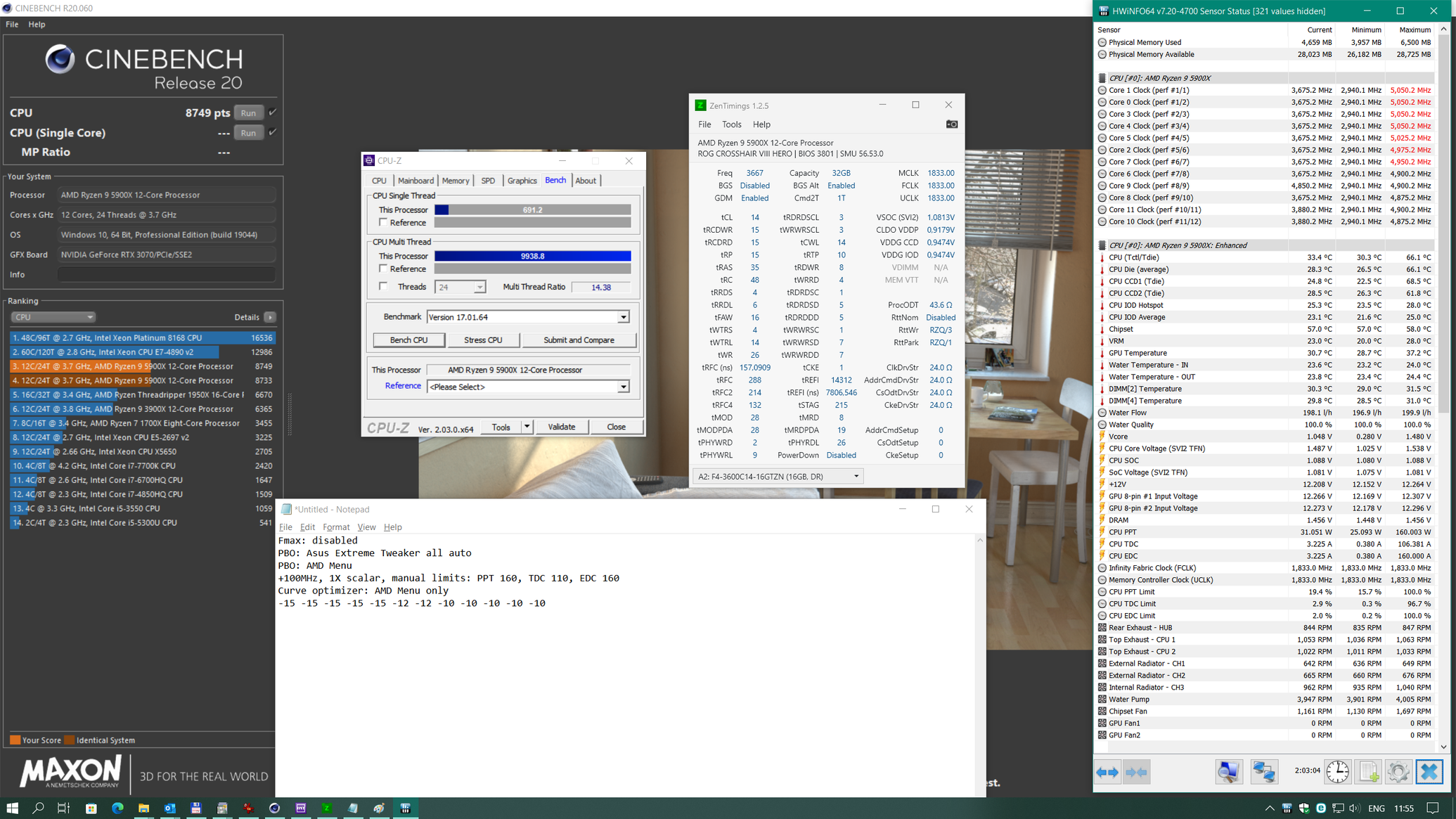The width and height of the screenshot is (1456, 819).
Task: Open File Explorer from taskbar
Action: pos(143,808)
